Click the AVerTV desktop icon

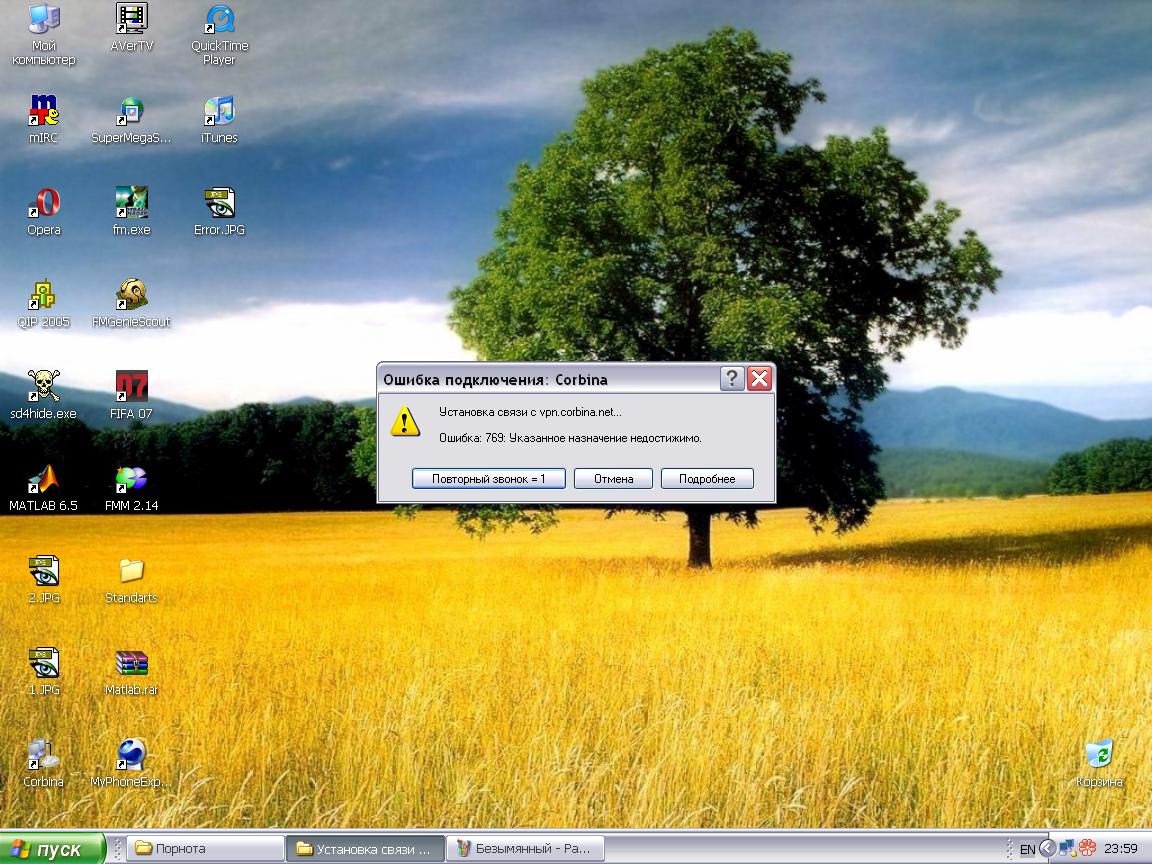131,20
